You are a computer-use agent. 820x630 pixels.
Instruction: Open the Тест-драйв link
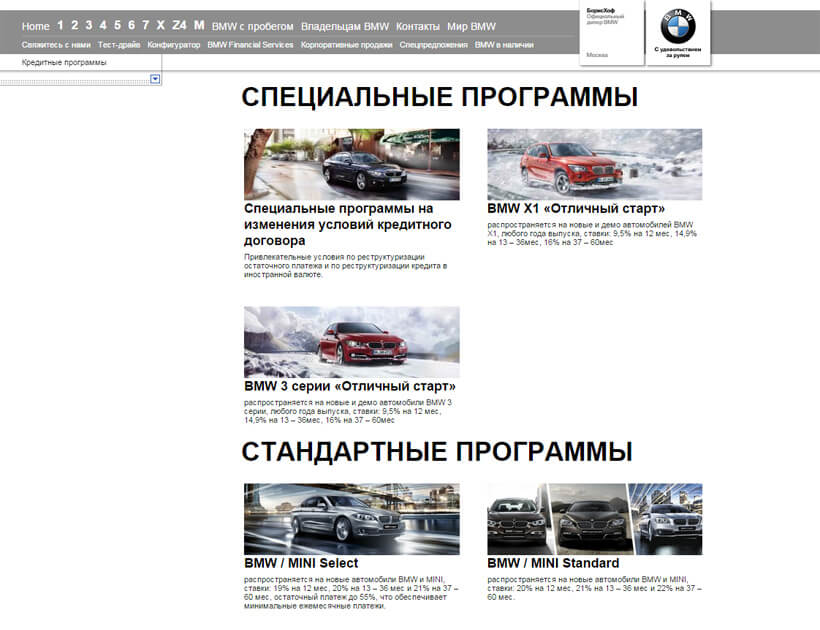(x=119, y=45)
